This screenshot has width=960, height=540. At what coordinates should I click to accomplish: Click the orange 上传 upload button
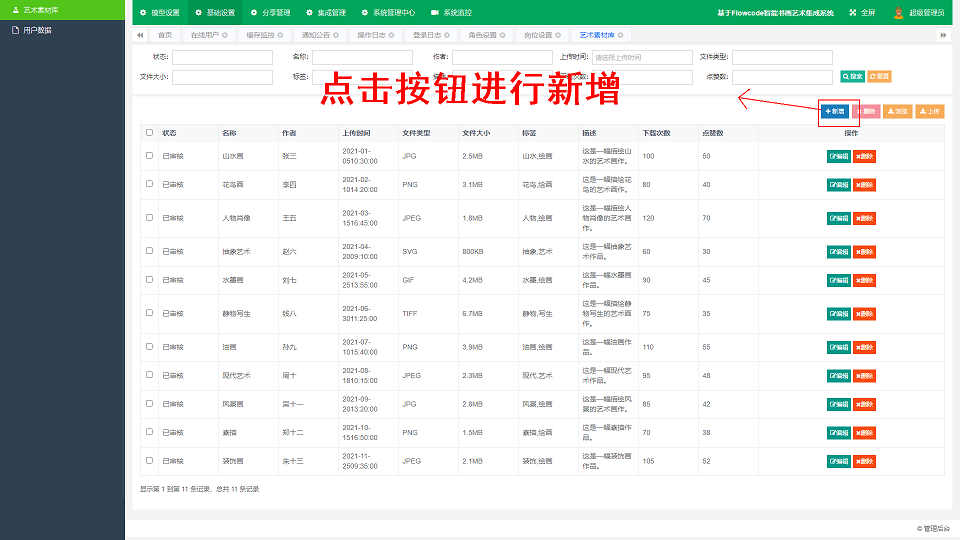coord(930,111)
